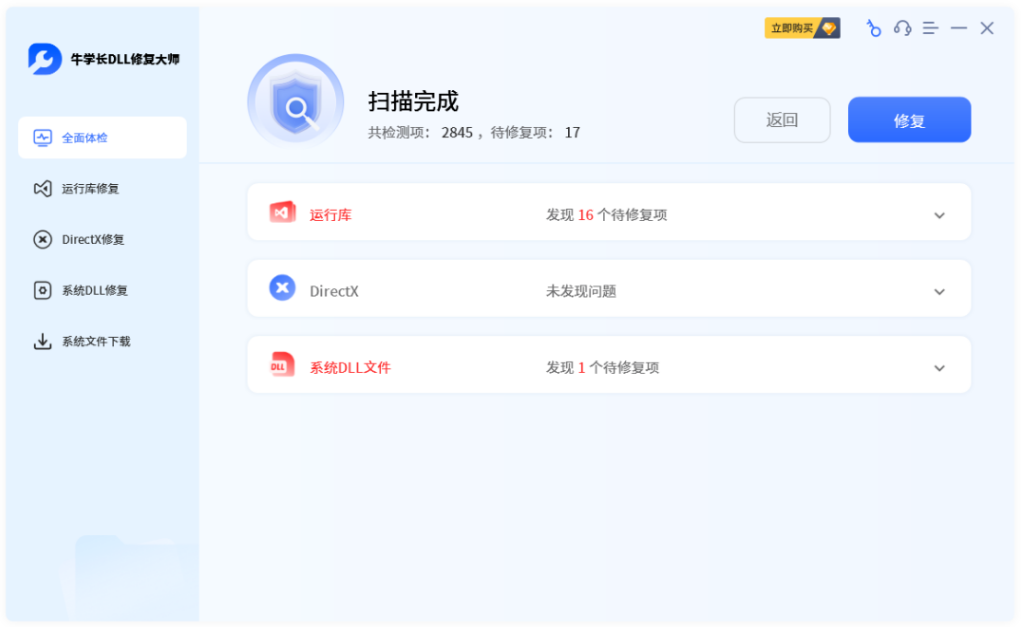Expand the 系统DLL文件 results row
This screenshot has width=1021, height=627.
pyautogui.click(x=938, y=367)
